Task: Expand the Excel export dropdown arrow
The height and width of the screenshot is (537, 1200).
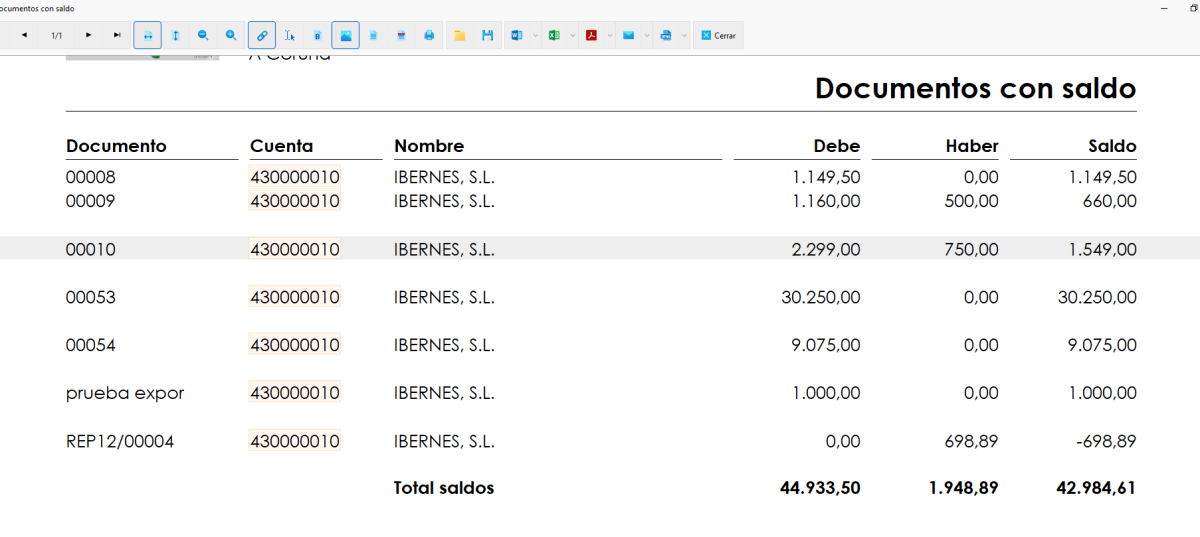Action: 573,35
